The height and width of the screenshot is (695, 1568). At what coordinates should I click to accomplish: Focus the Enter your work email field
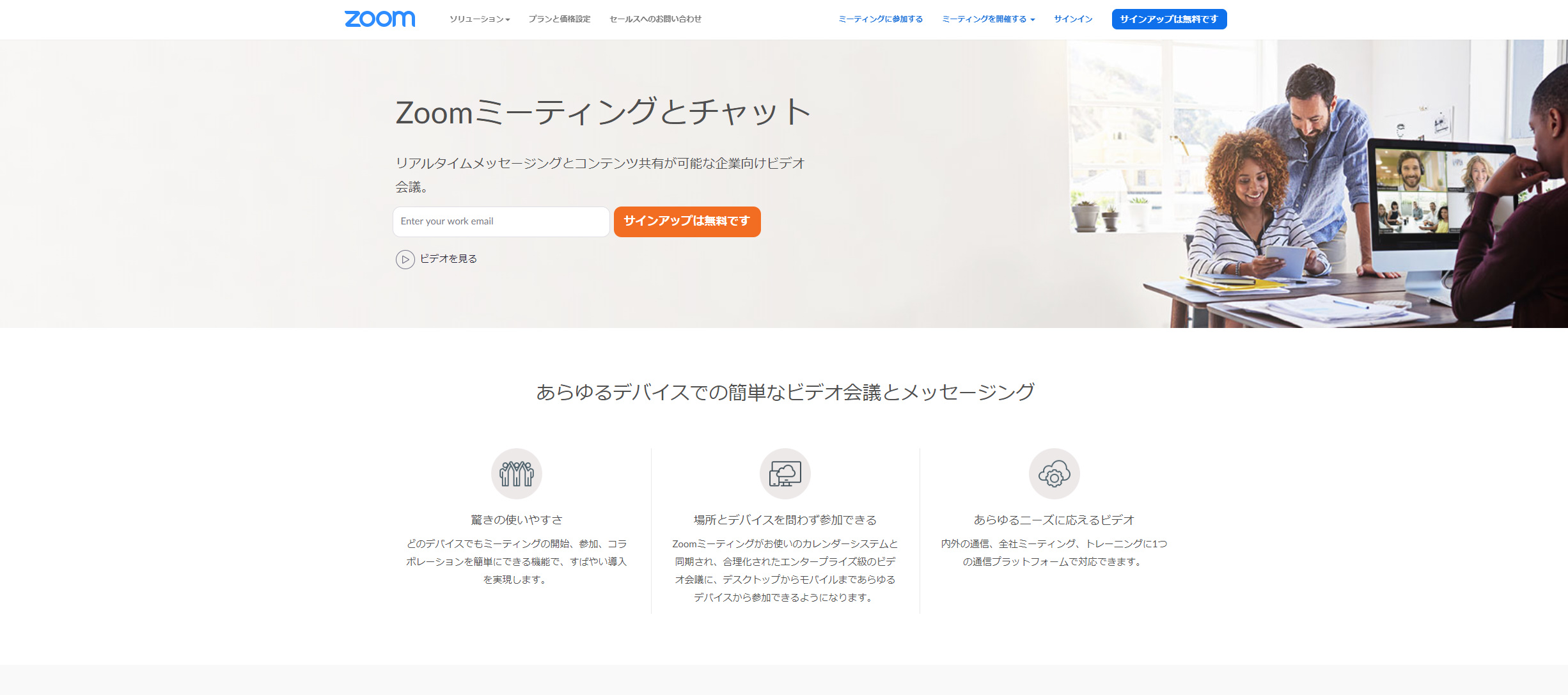[x=501, y=221]
